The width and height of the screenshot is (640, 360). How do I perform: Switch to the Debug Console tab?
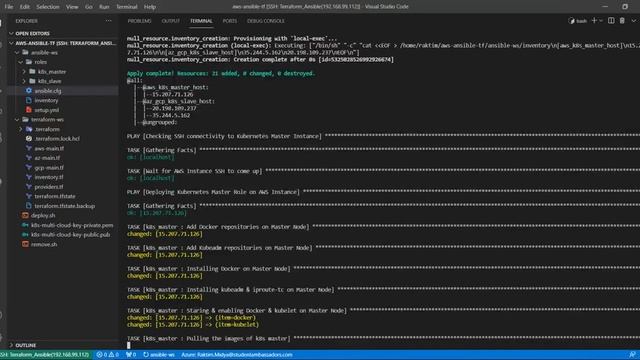[266, 21]
